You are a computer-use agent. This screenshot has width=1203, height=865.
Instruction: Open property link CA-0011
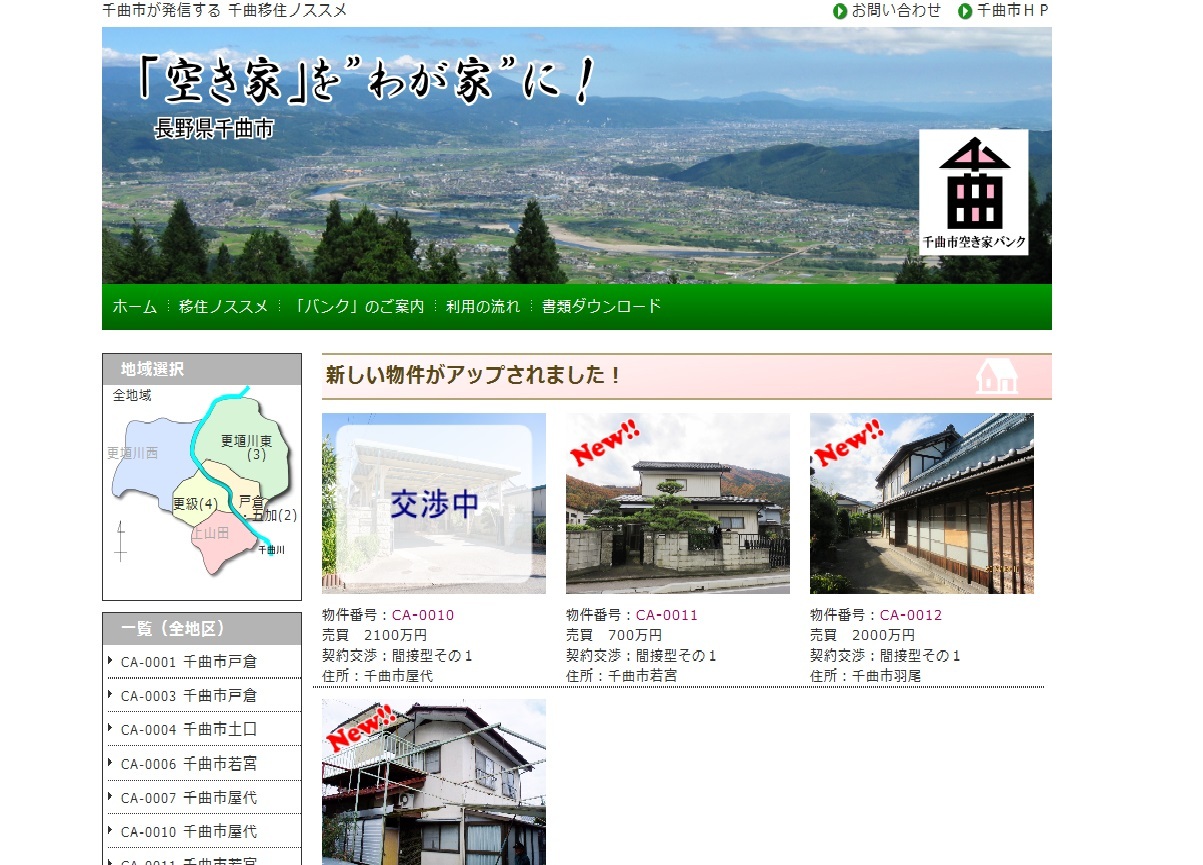[666, 615]
